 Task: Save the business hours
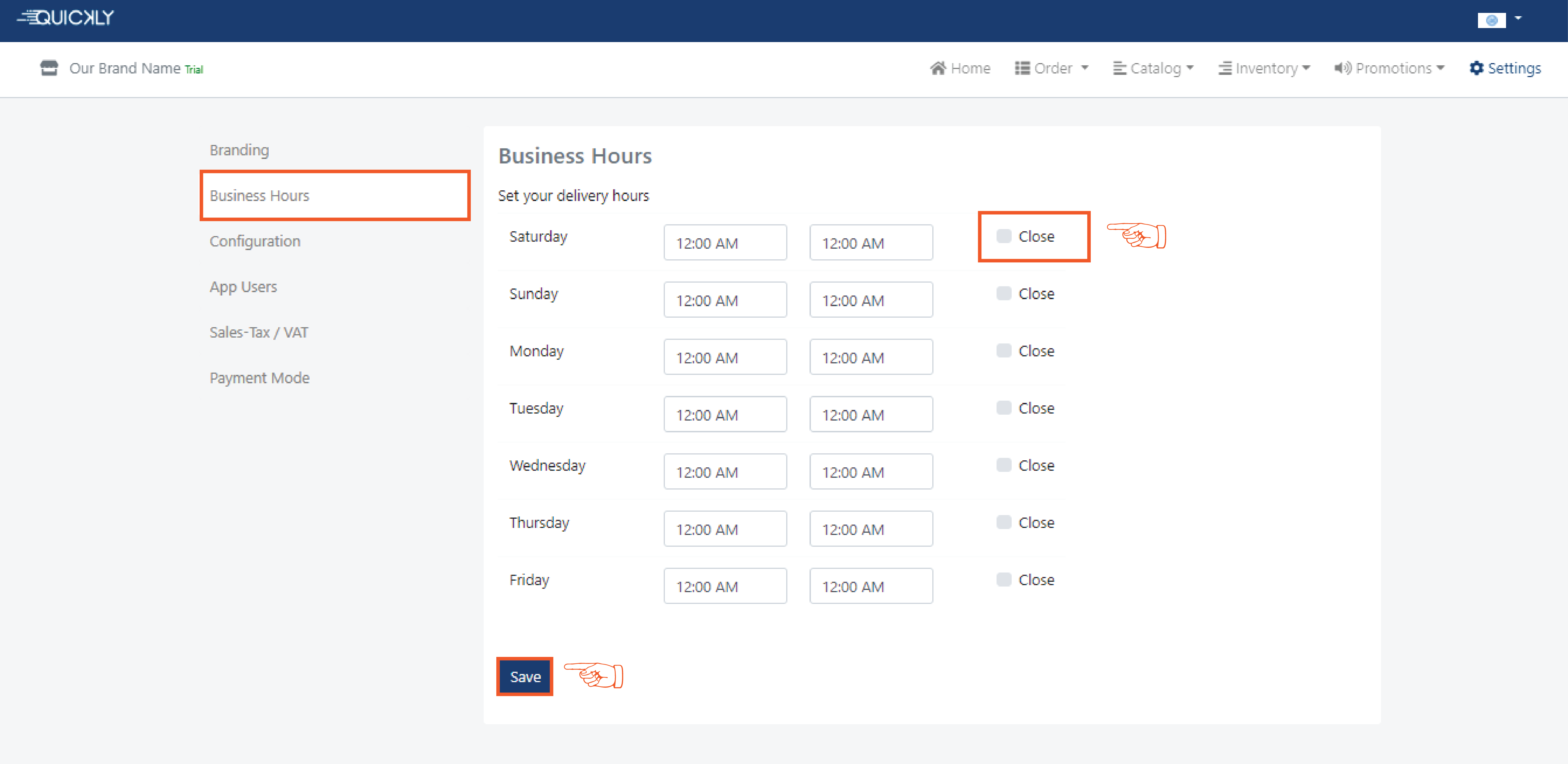tap(525, 676)
